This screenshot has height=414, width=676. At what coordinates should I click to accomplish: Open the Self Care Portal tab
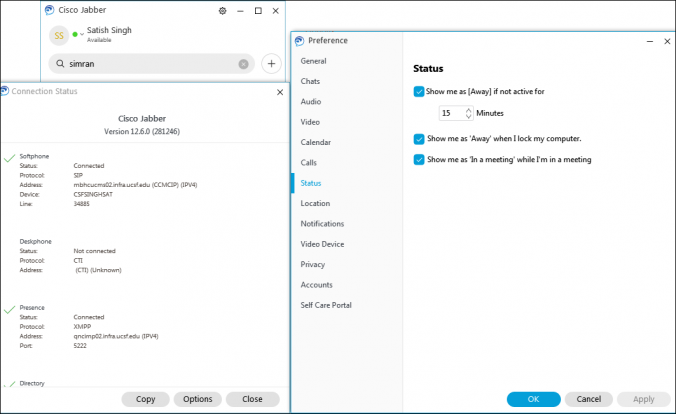pyautogui.click(x=326, y=305)
